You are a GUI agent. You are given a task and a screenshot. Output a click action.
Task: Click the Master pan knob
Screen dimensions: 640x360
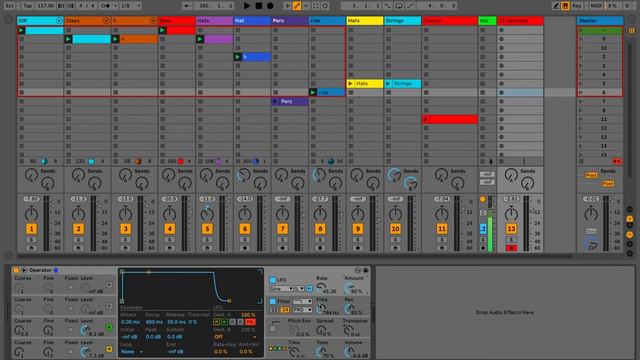pos(591,214)
